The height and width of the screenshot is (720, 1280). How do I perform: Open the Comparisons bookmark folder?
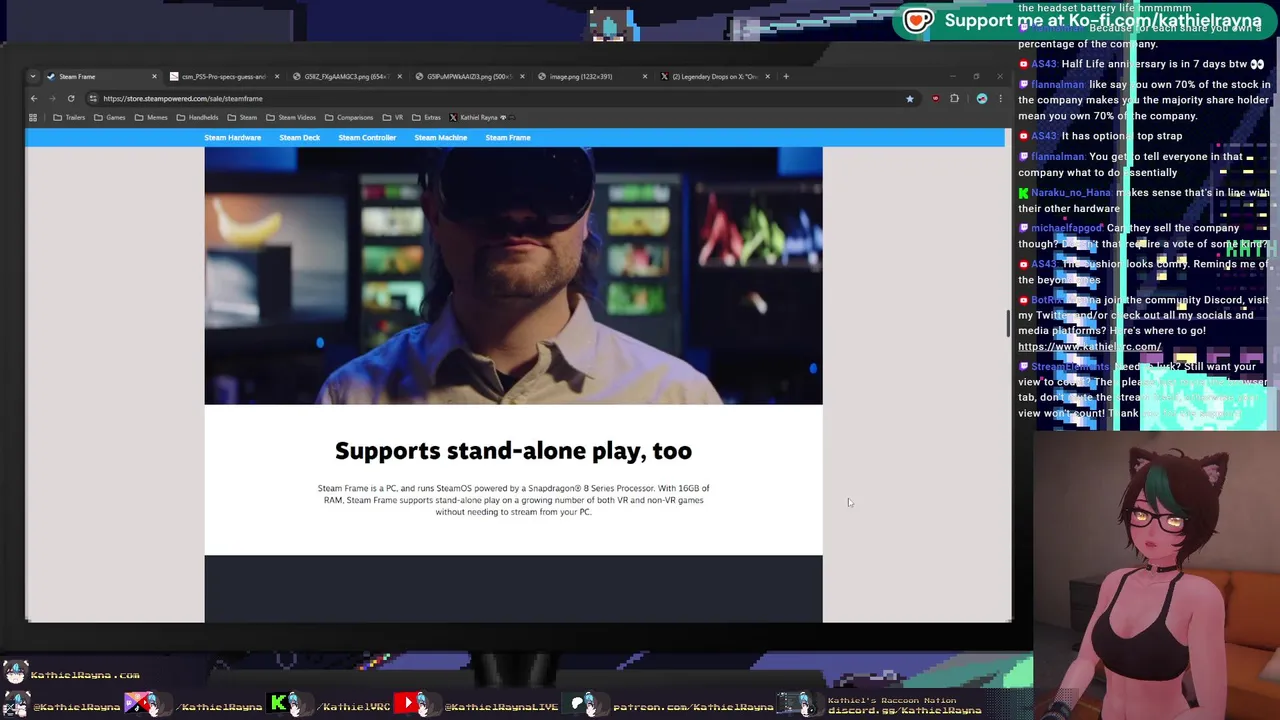pyautogui.click(x=348, y=117)
